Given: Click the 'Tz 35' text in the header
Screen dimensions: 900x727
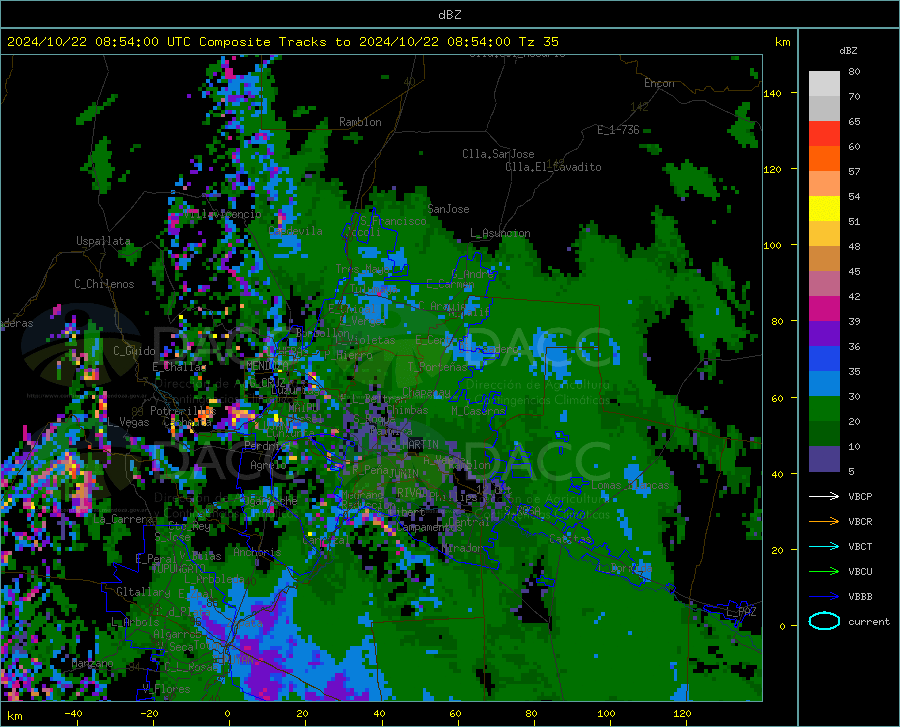Looking at the screenshot, I should pos(538,42).
